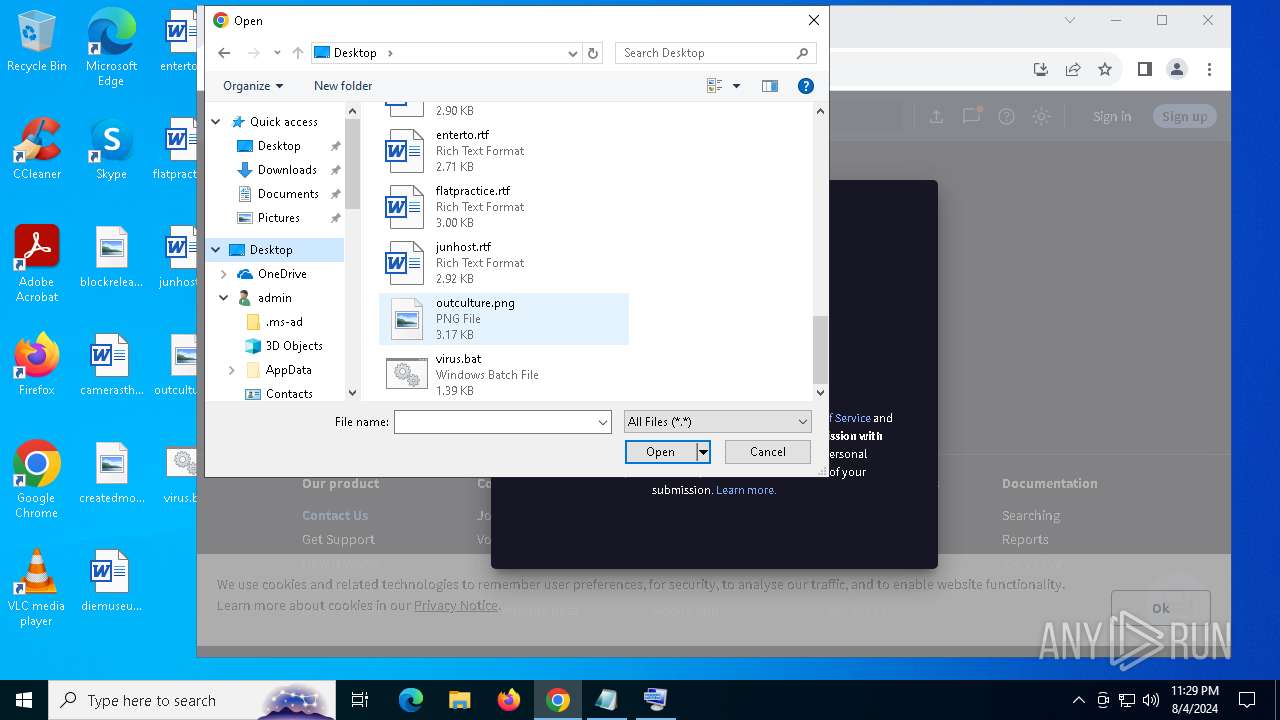Open the Contact Us link
The image size is (1280, 720).
335,515
